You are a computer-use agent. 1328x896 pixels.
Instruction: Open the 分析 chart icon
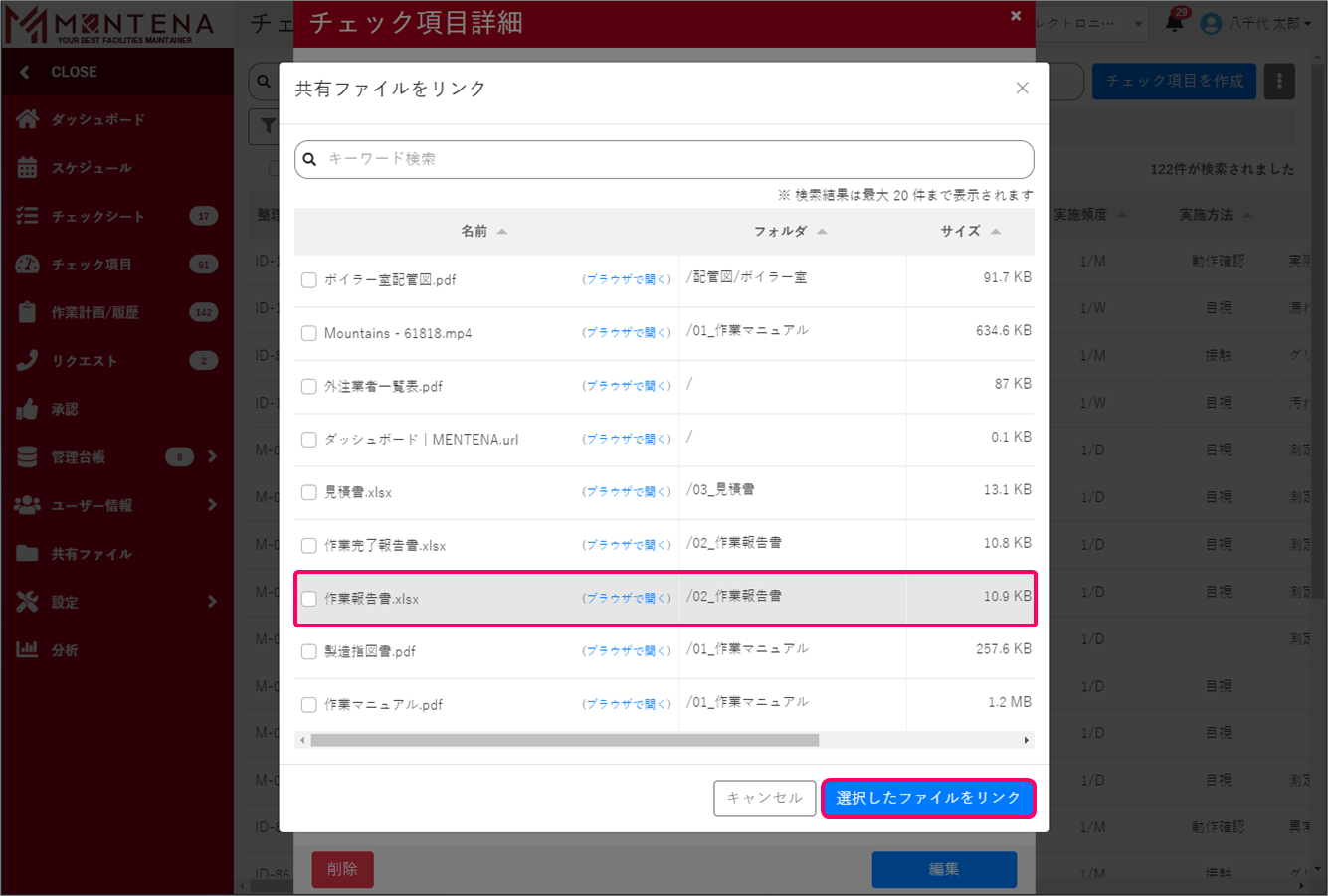click(27, 650)
